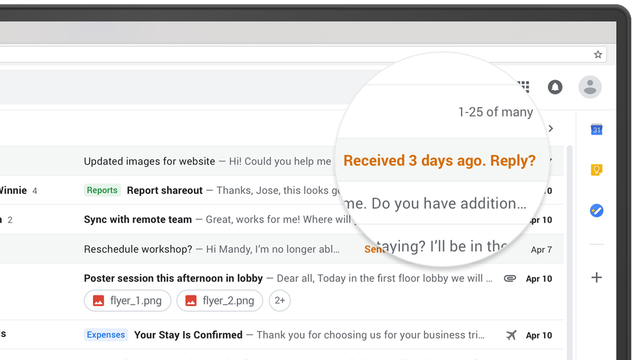The width and height of the screenshot is (640, 360).
Task: Click the airplane travel icon
Action: coord(511,335)
